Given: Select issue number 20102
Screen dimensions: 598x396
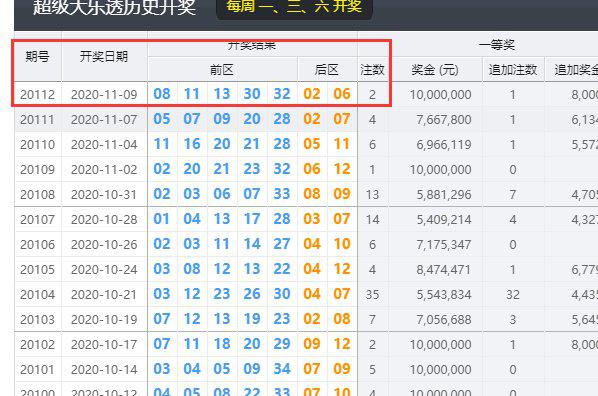Looking at the screenshot, I should [37, 344].
